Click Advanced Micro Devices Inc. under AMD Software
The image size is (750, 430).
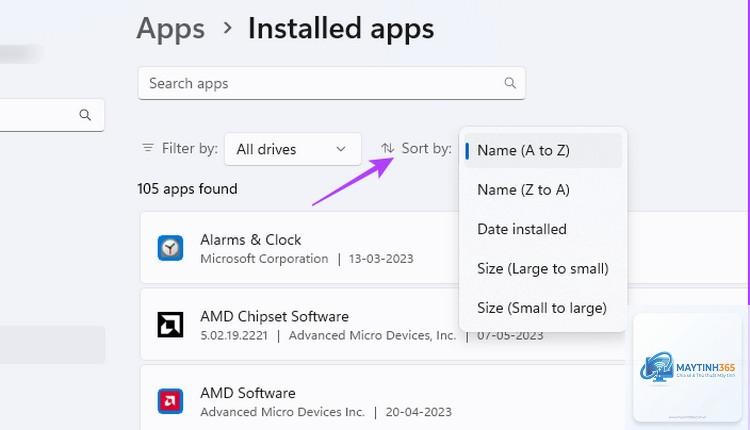282,412
